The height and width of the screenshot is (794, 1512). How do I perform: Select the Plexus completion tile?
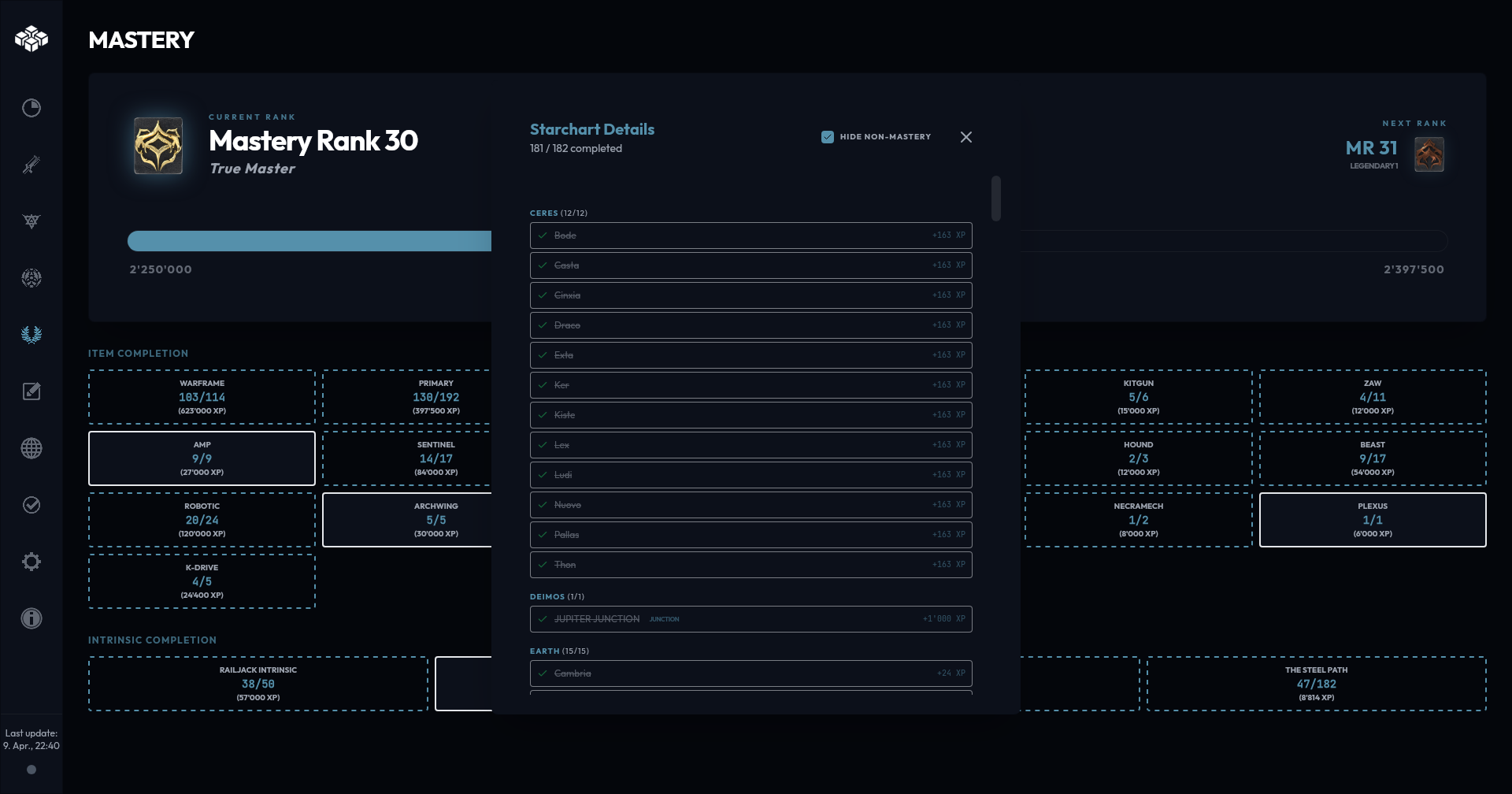pos(1372,520)
